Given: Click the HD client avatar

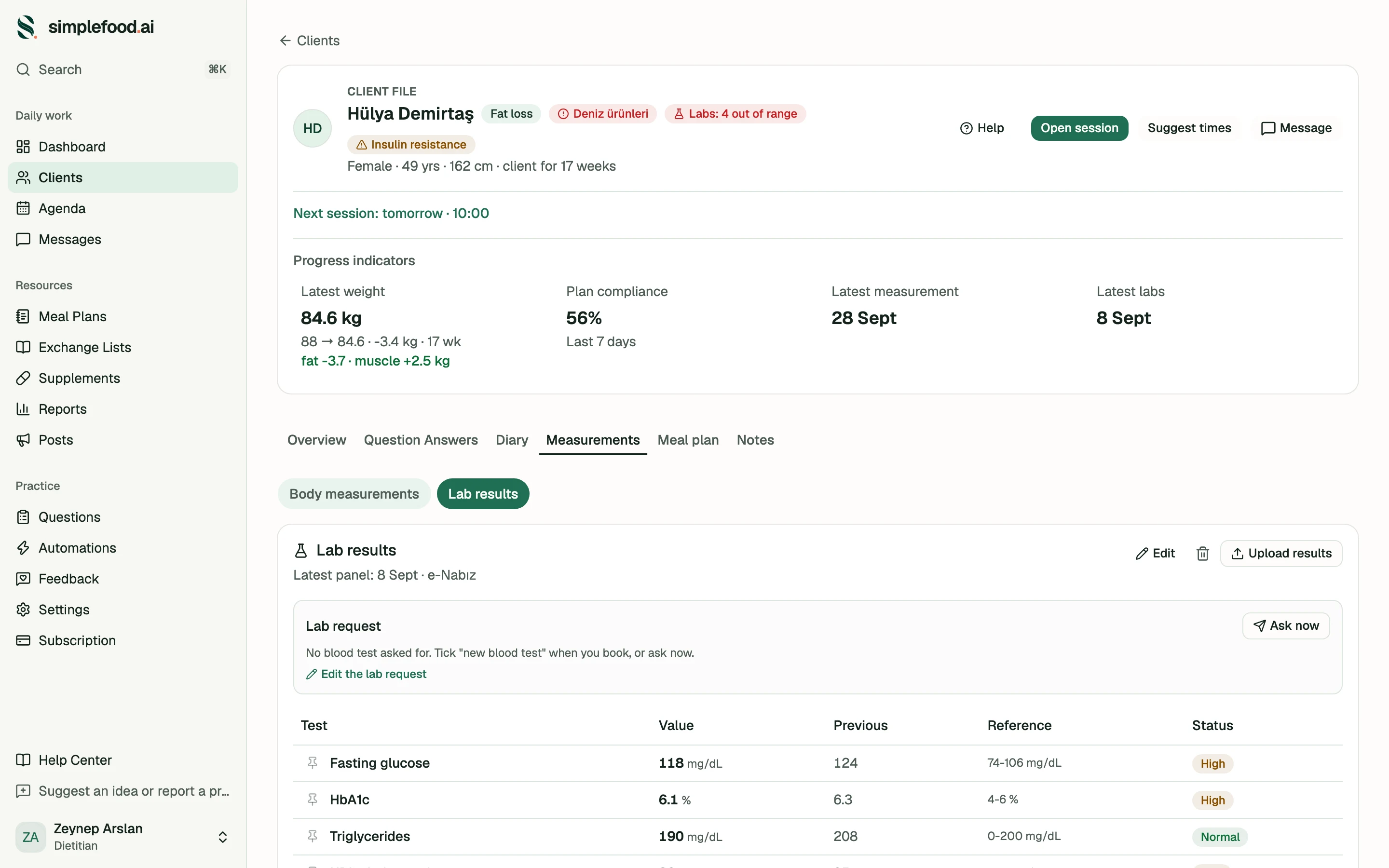Looking at the screenshot, I should tap(312, 129).
